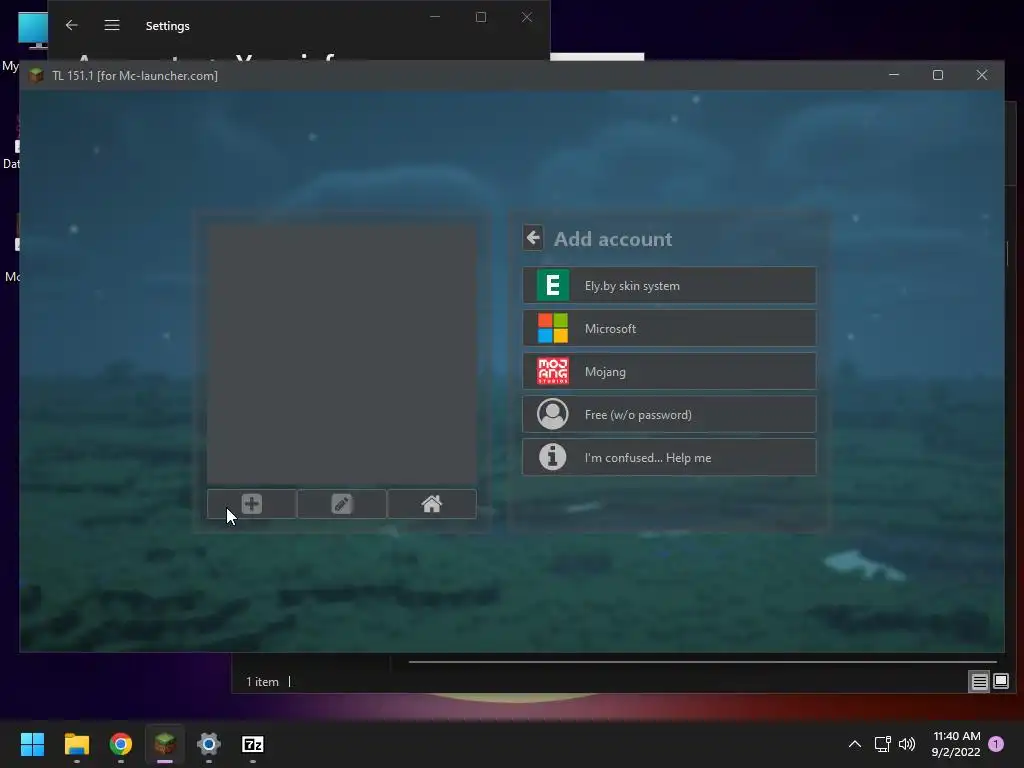Viewport: 1024px width, 768px height.
Task: Open the clock showing 11:40 AM
Action: (x=956, y=744)
